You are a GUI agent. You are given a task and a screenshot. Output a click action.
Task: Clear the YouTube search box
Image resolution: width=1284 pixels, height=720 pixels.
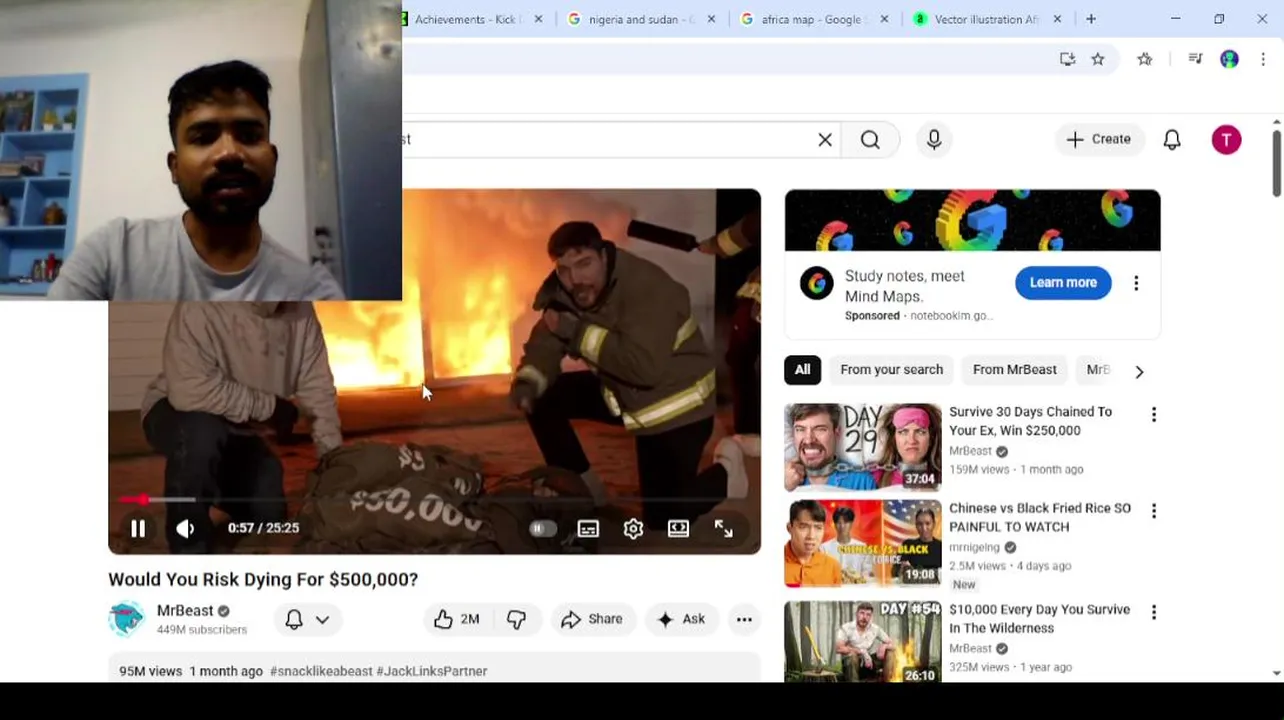pyautogui.click(x=825, y=140)
